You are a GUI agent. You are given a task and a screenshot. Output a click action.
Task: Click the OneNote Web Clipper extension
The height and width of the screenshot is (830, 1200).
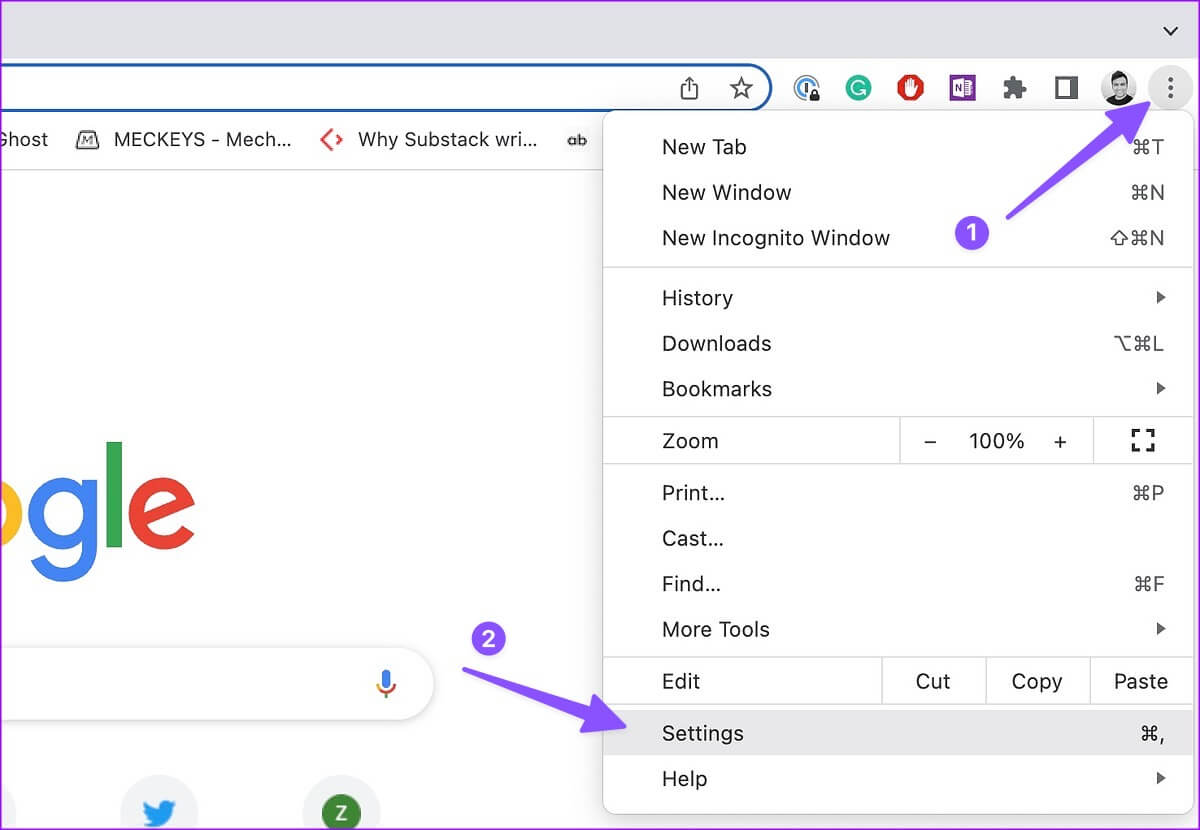[x=962, y=89]
